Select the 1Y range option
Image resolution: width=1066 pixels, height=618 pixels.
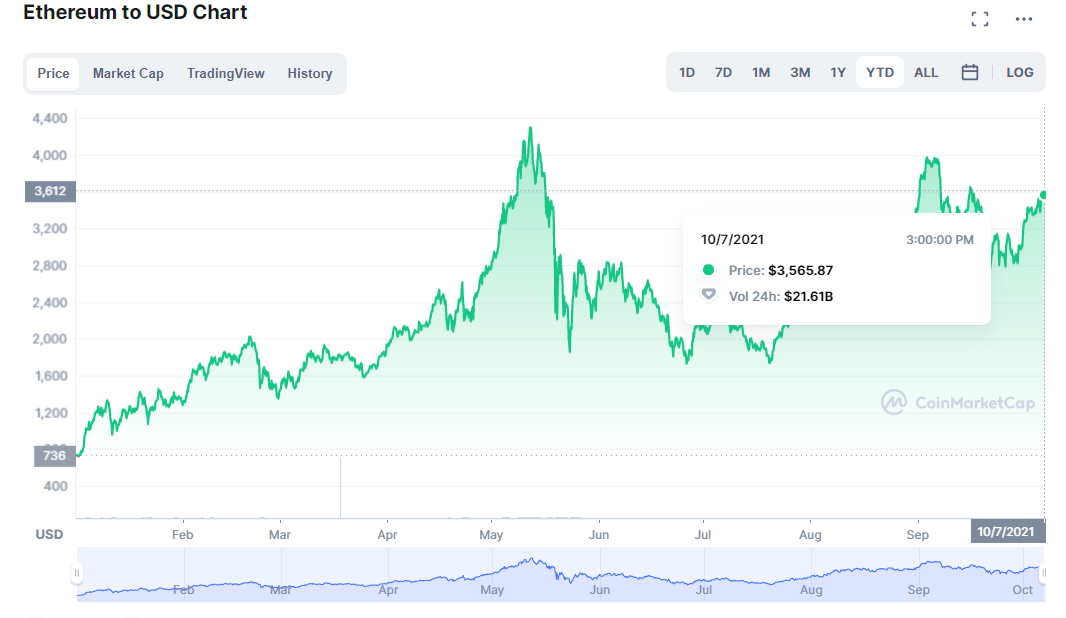838,72
